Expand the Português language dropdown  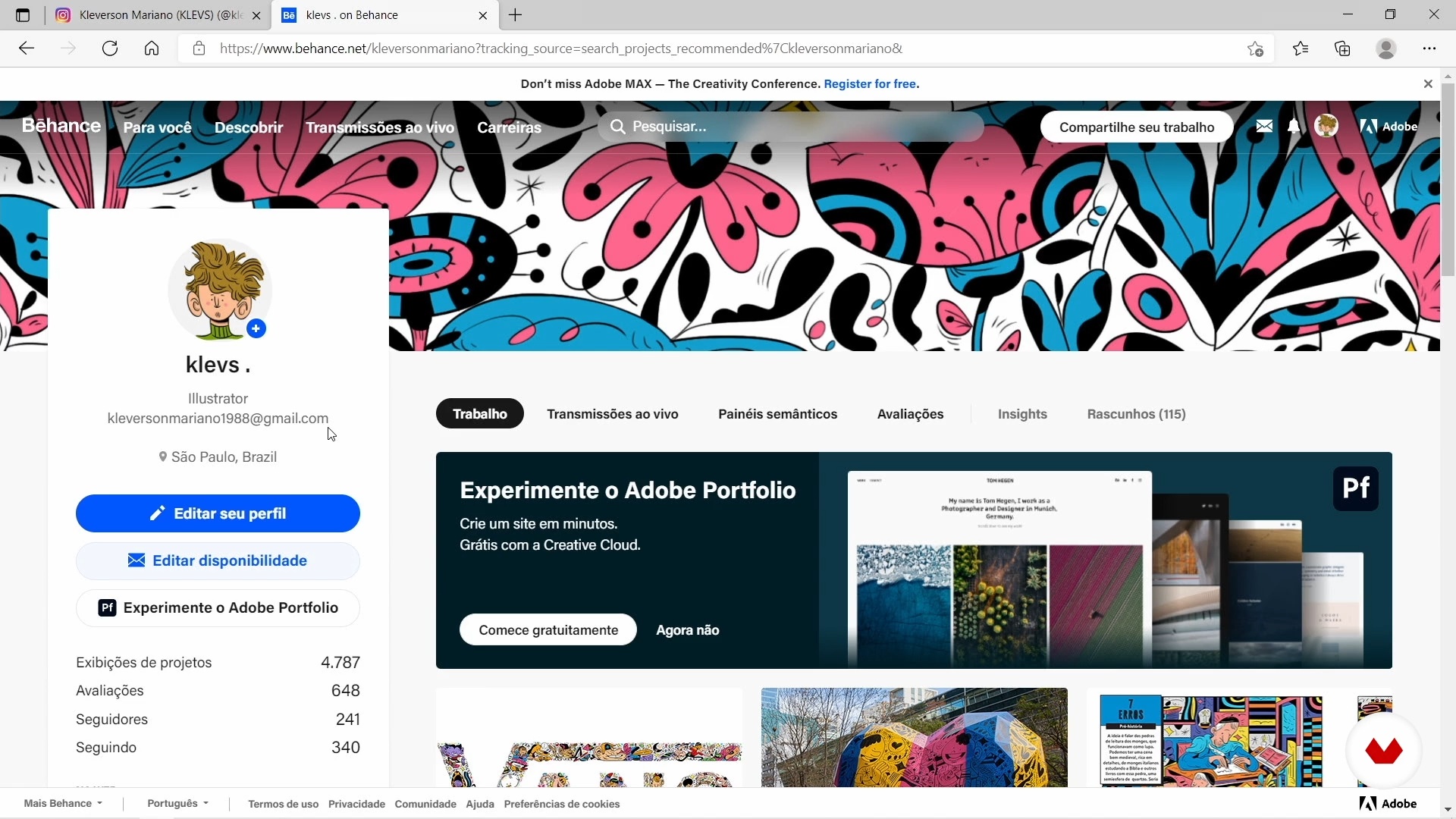(x=177, y=804)
